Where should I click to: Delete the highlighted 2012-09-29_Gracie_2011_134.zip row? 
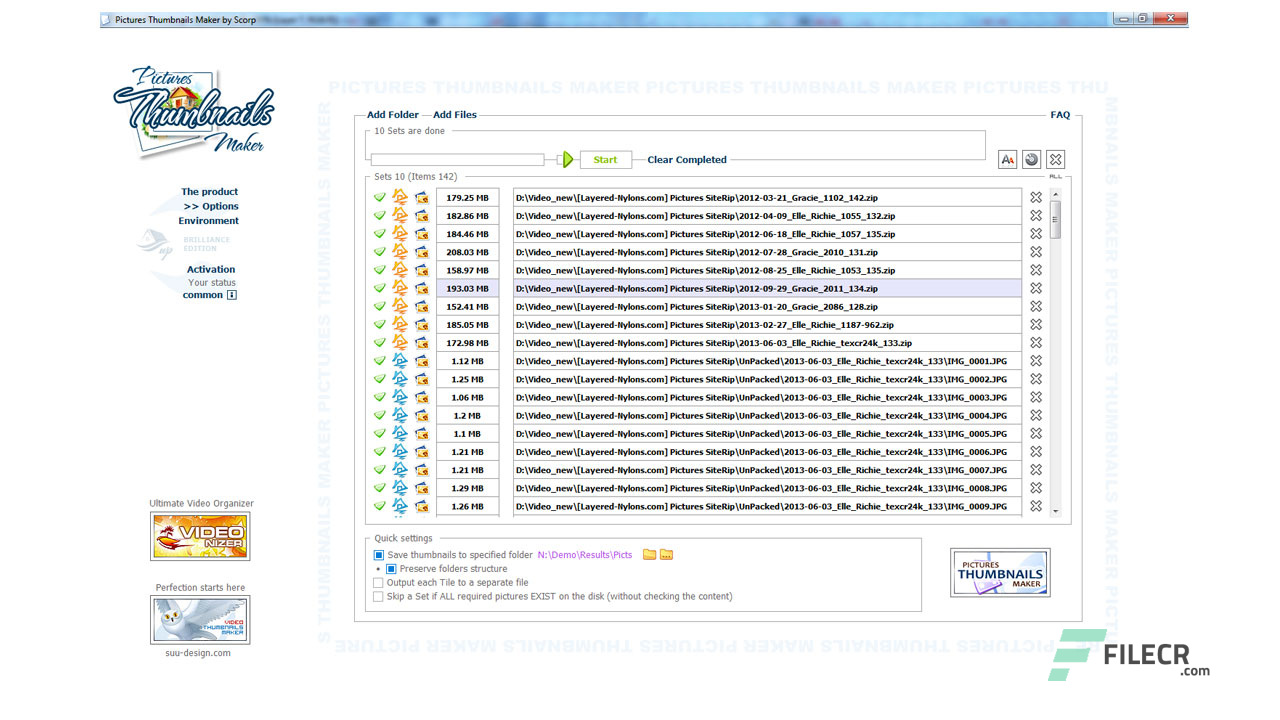pos(1036,289)
